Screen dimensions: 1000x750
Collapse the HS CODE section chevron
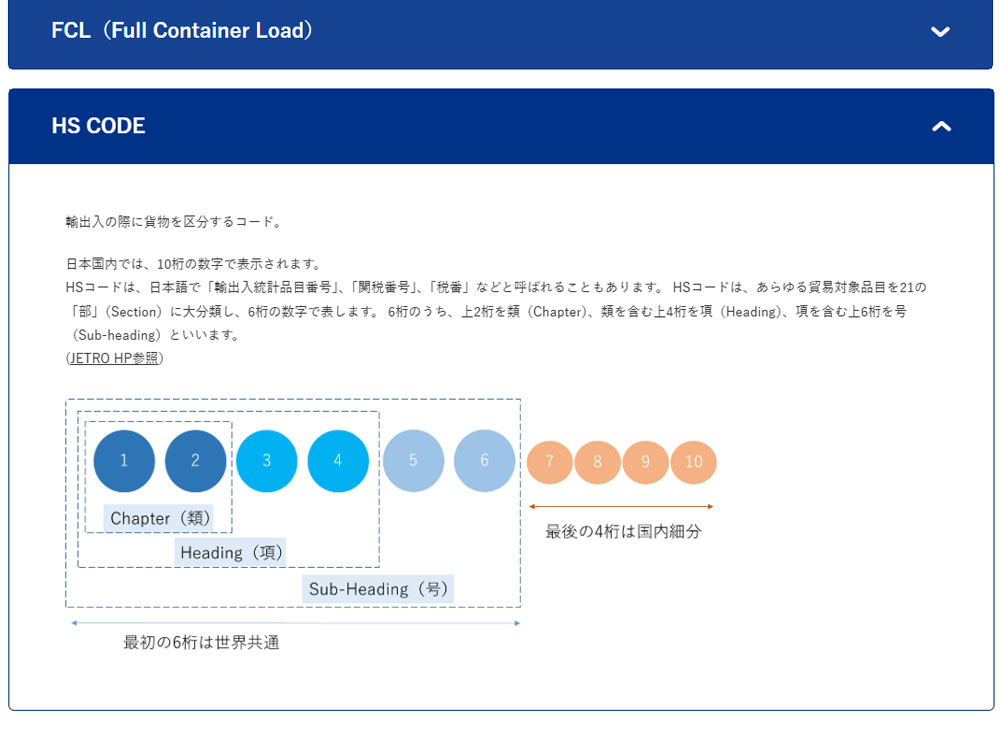tap(941, 126)
